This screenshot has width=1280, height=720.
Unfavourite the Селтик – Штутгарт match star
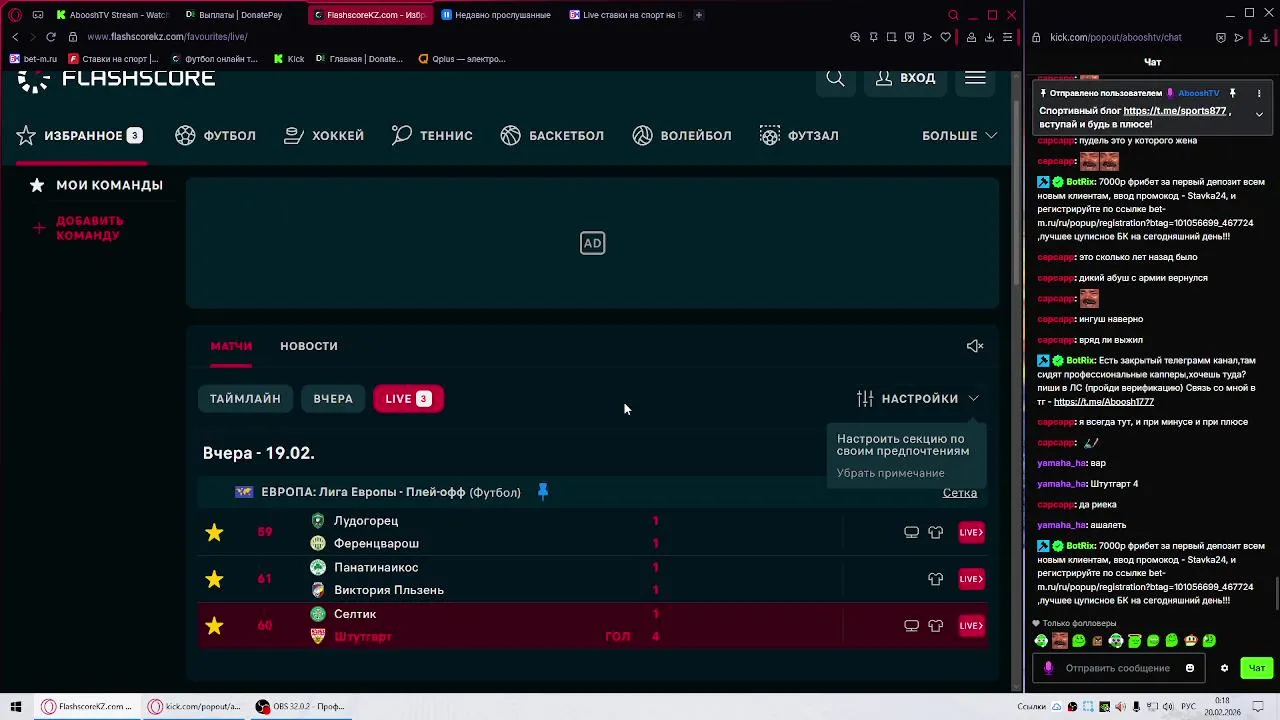coord(214,625)
